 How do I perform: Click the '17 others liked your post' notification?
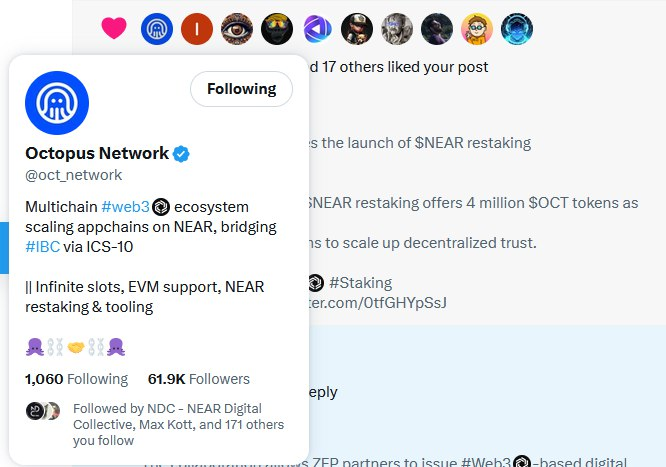pos(400,67)
